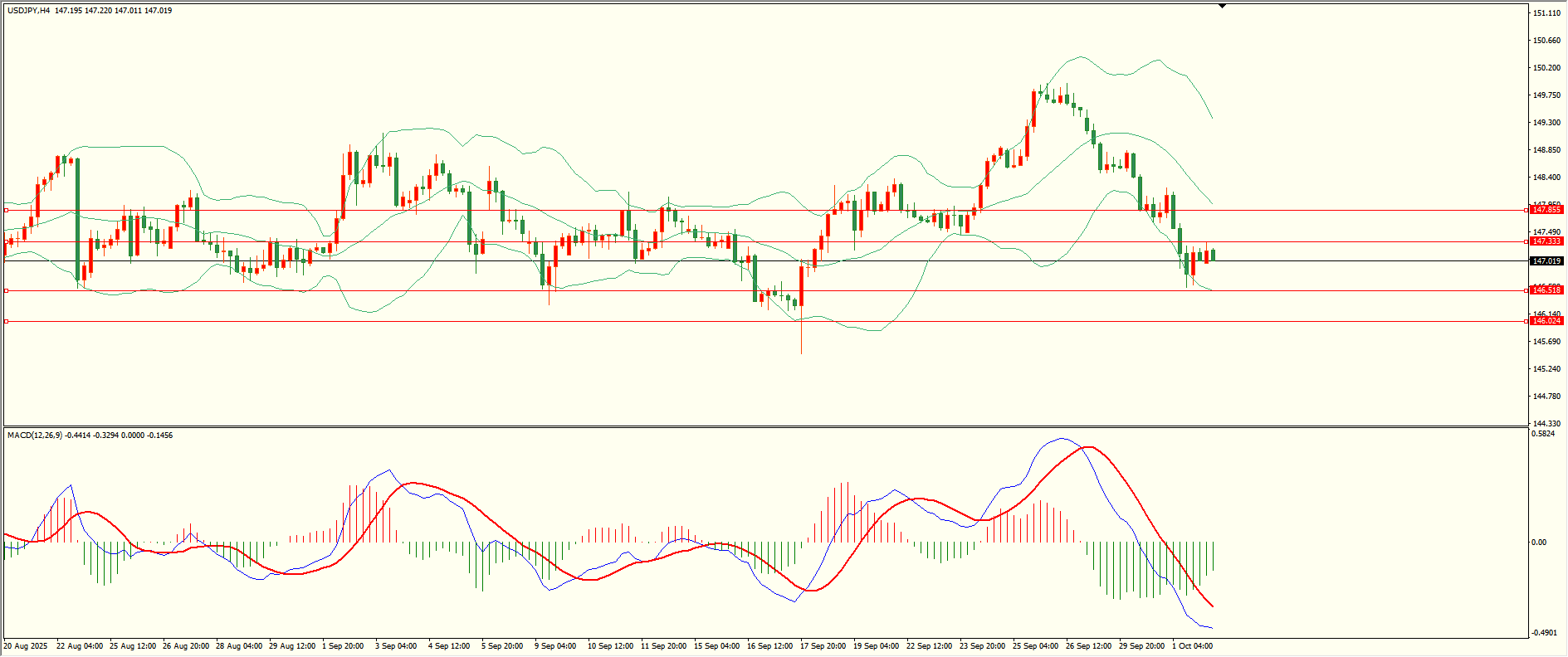
Task: Click 150.200 on the price scale
Action: click(x=1546, y=68)
